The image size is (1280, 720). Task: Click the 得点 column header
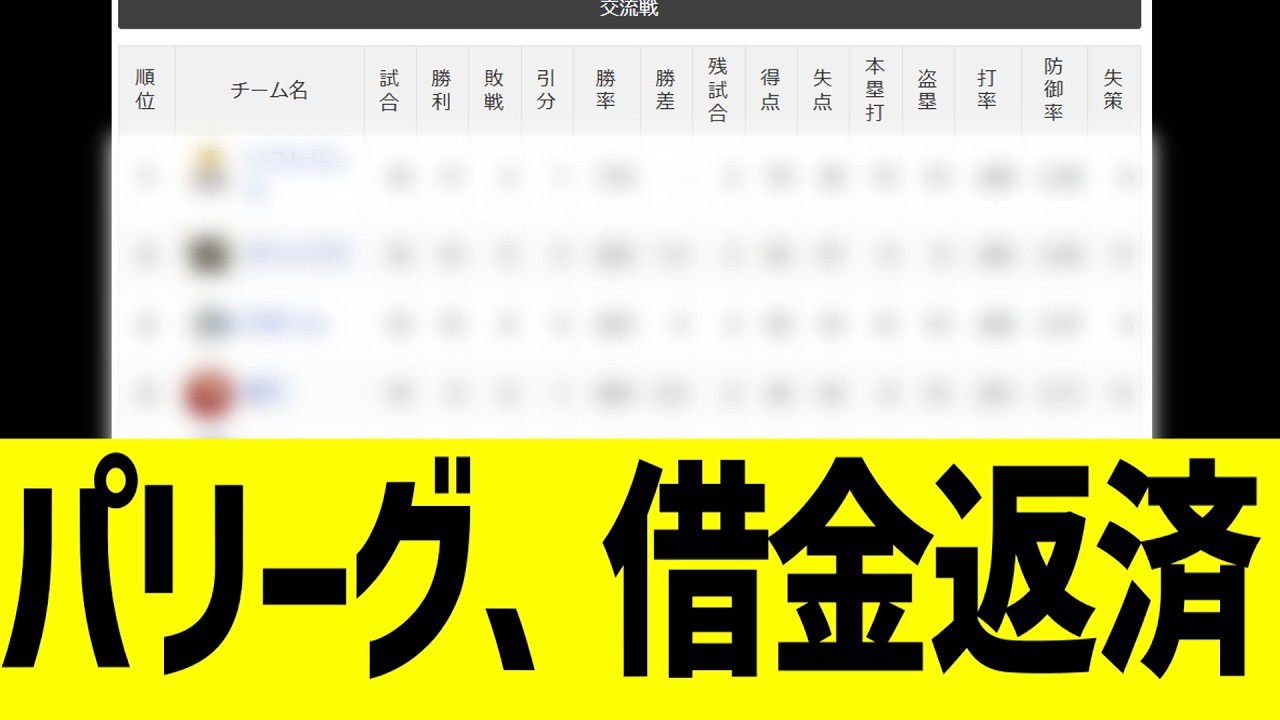771,90
